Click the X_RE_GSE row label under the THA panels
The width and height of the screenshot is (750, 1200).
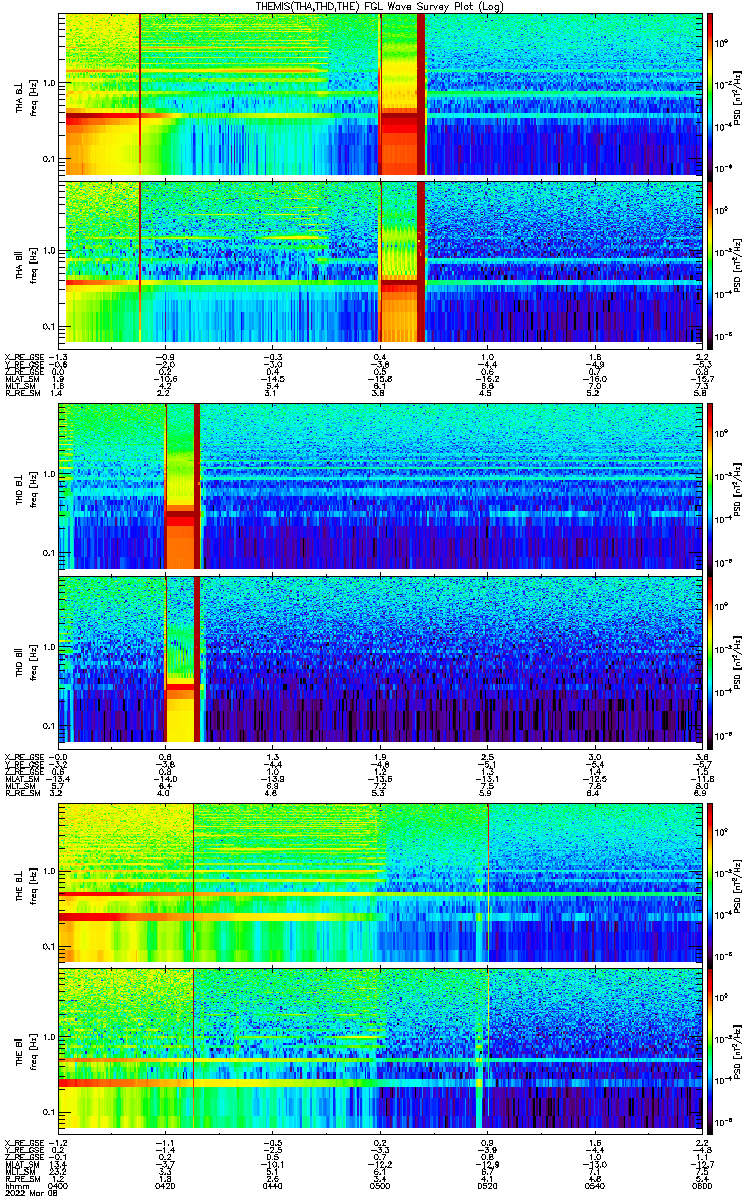click(x=24, y=357)
